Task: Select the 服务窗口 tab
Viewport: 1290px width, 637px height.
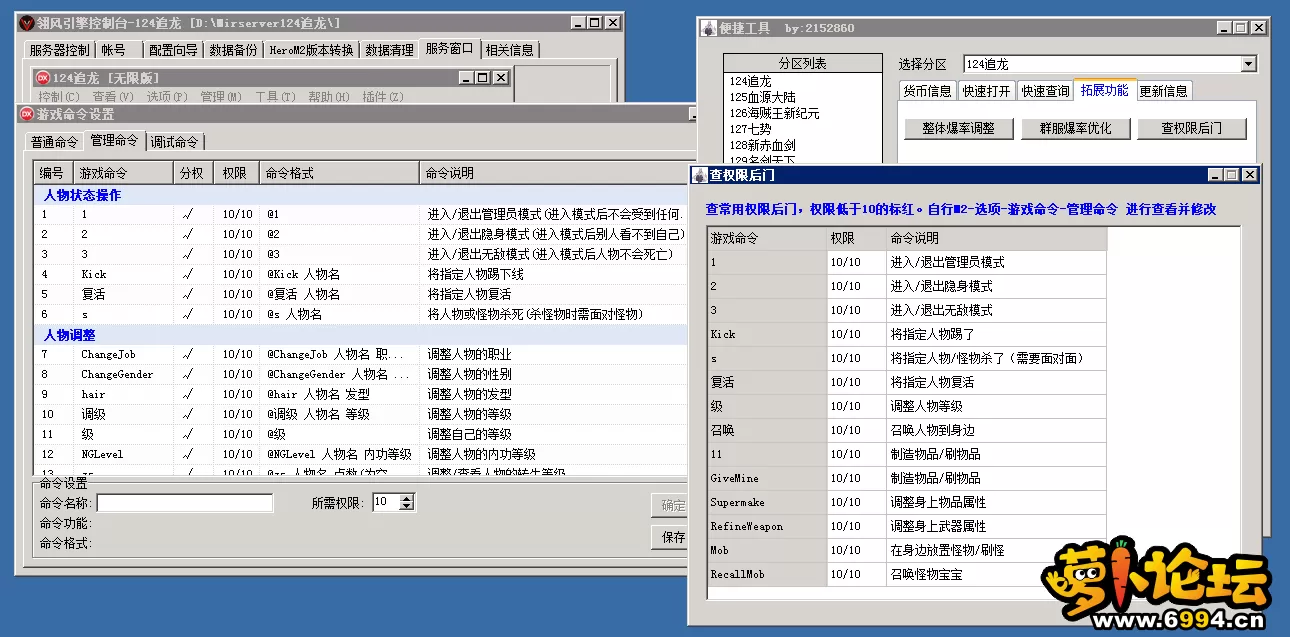Action: tap(449, 48)
